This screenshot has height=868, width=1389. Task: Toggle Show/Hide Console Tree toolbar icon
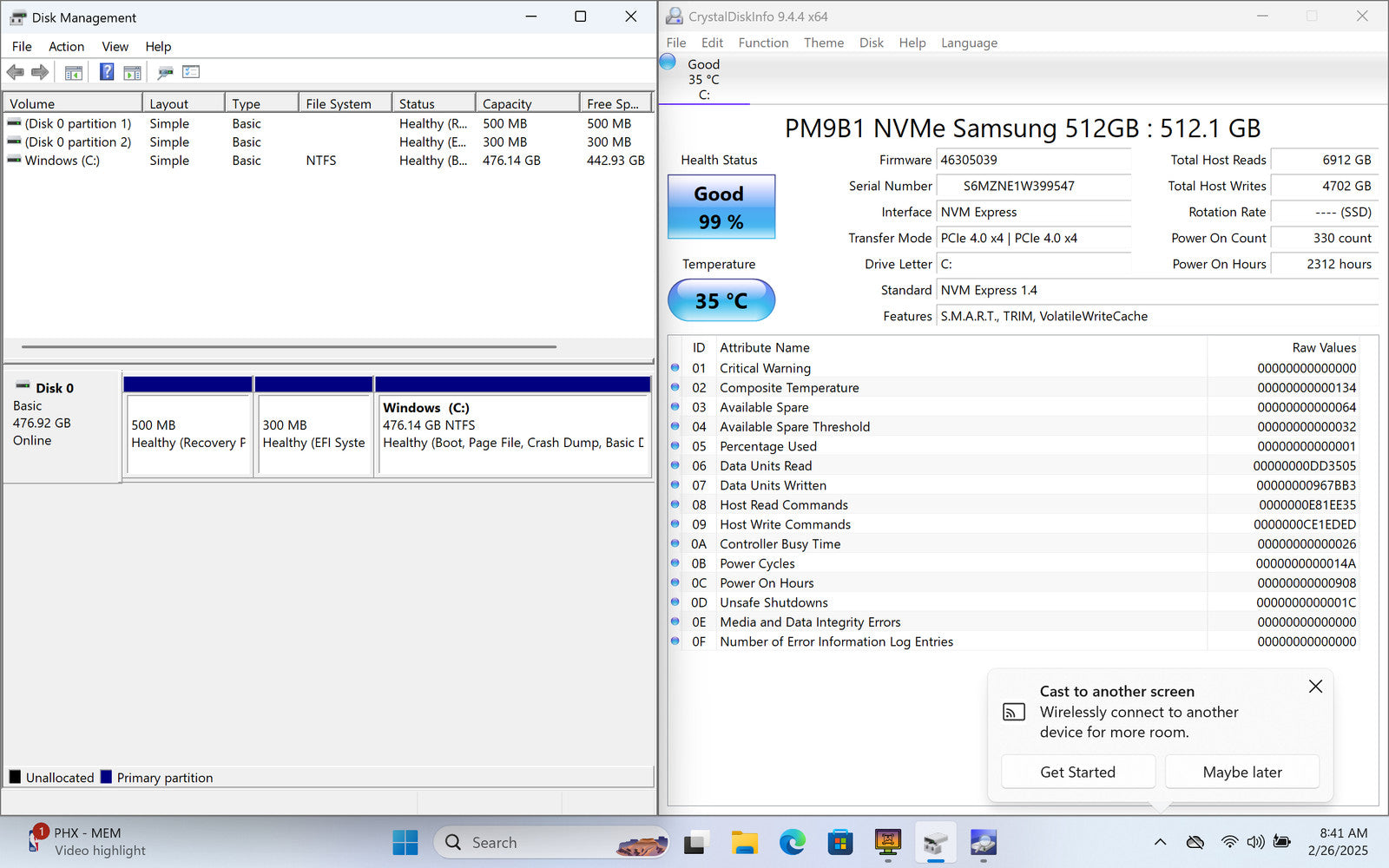tap(74, 72)
